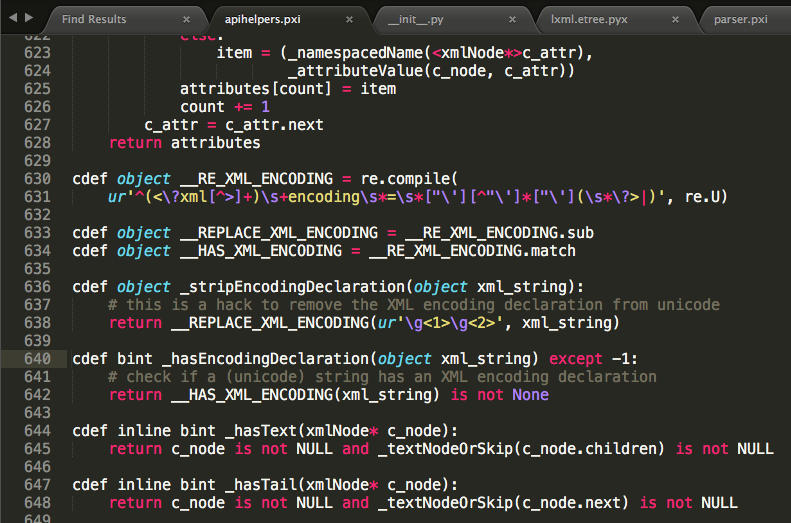Viewport: 791px width, 523px height.
Task: Click line number 630 in gutter
Action: point(37,179)
